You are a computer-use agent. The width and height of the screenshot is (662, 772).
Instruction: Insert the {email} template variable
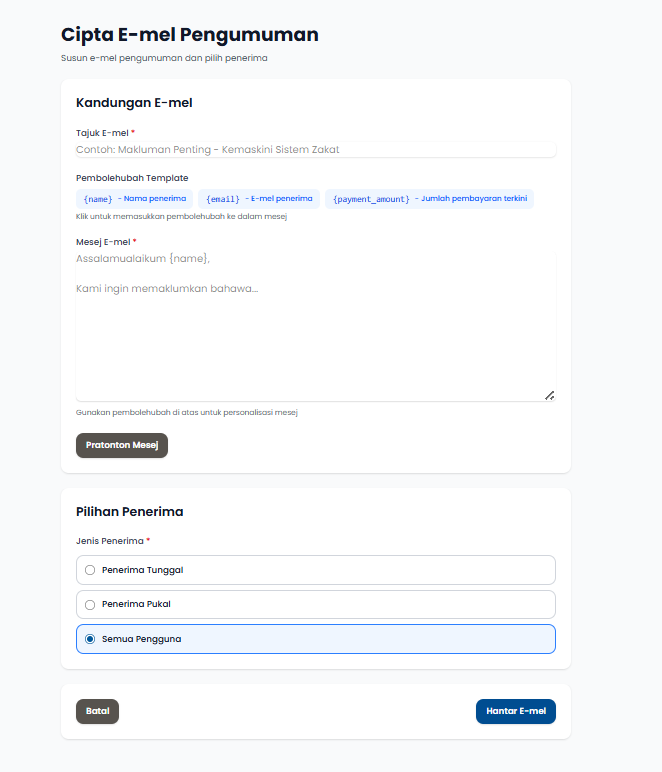(x=259, y=199)
